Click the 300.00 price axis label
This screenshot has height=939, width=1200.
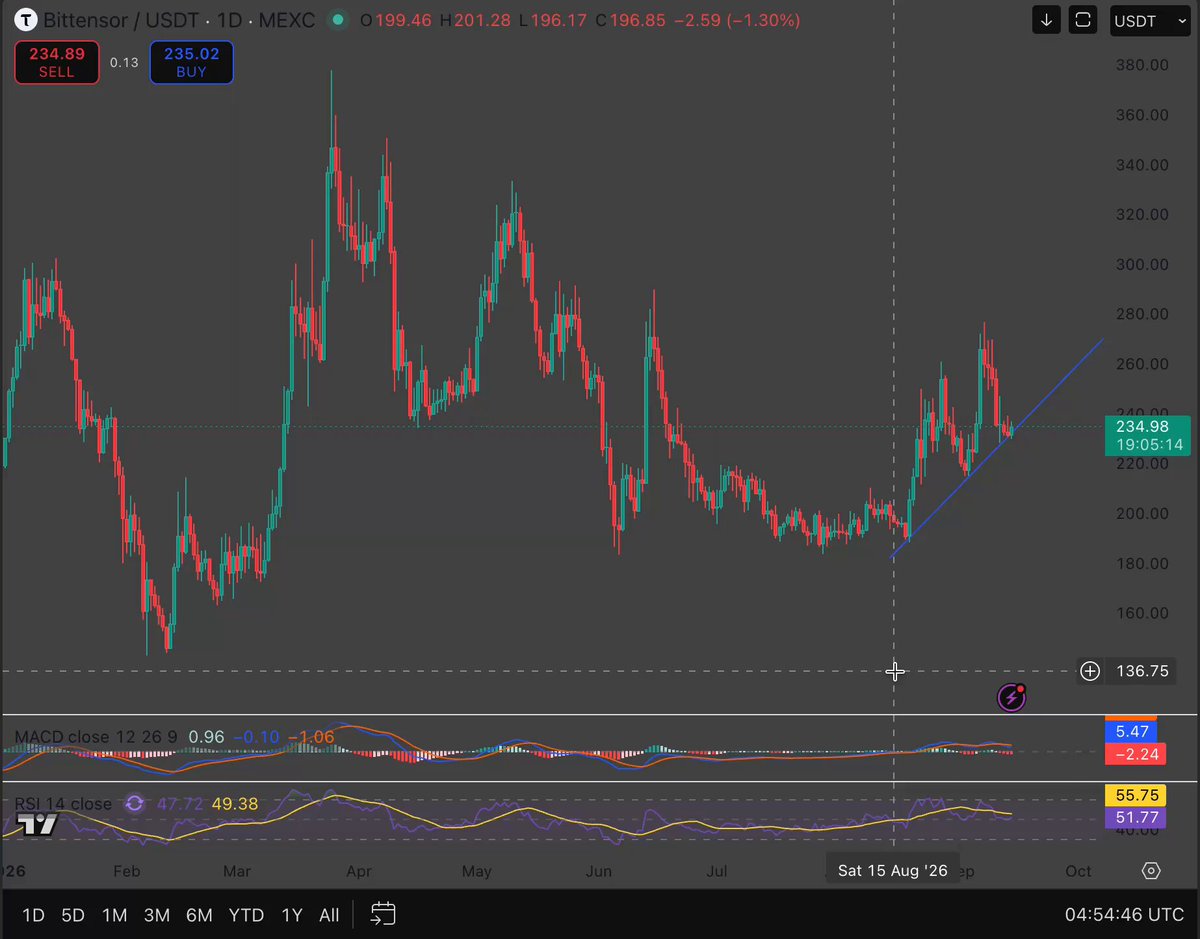[1142, 264]
